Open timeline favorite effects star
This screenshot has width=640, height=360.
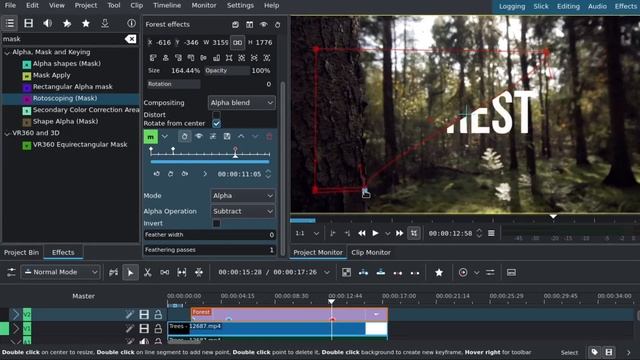(x=439, y=272)
